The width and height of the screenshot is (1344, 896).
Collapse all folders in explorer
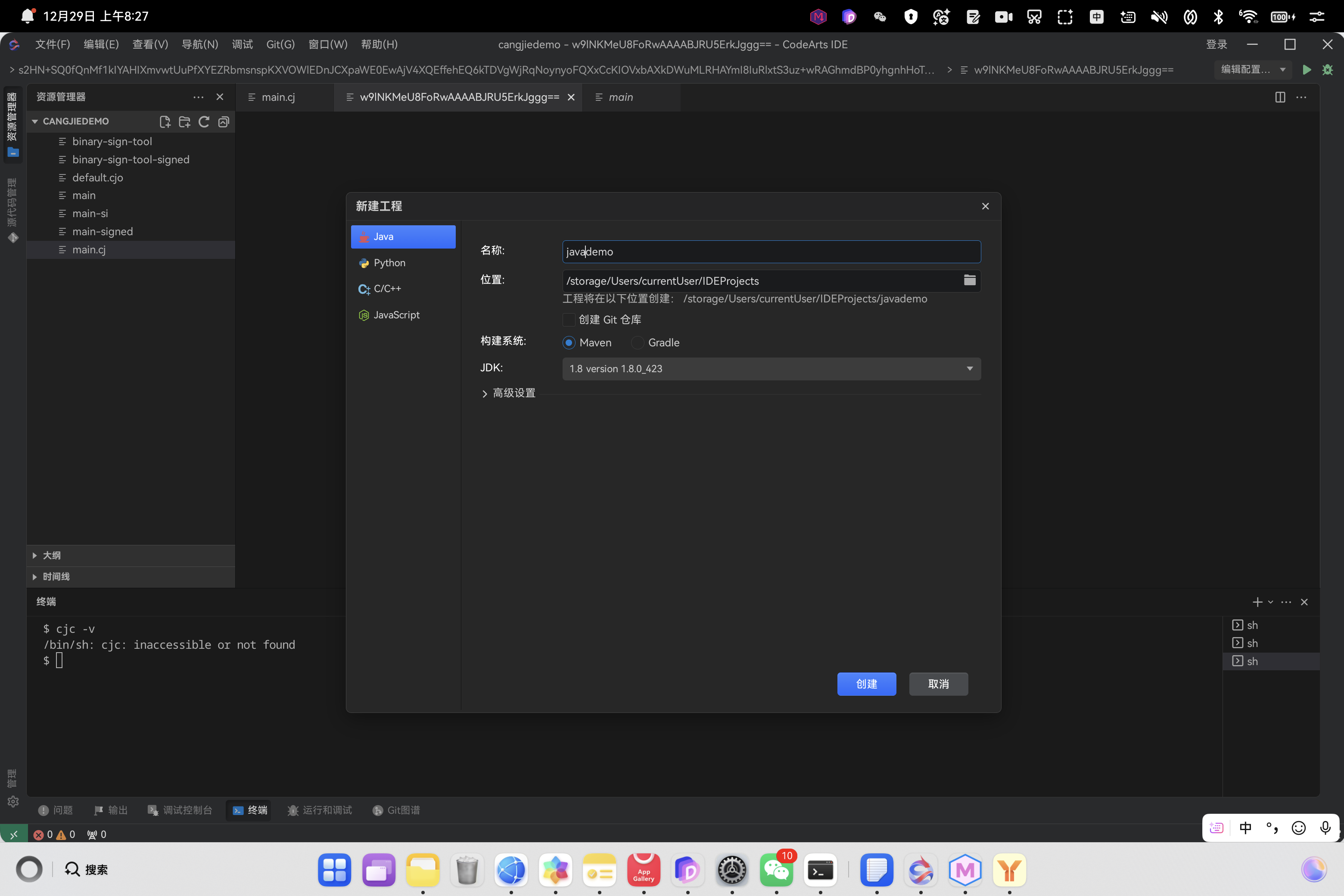(224, 122)
